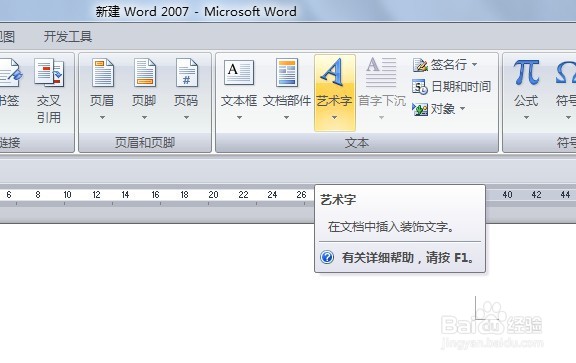The height and width of the screenshot is (363, 576).
Task: Click the tooltip title 艺术字
Action: [338, 200]
